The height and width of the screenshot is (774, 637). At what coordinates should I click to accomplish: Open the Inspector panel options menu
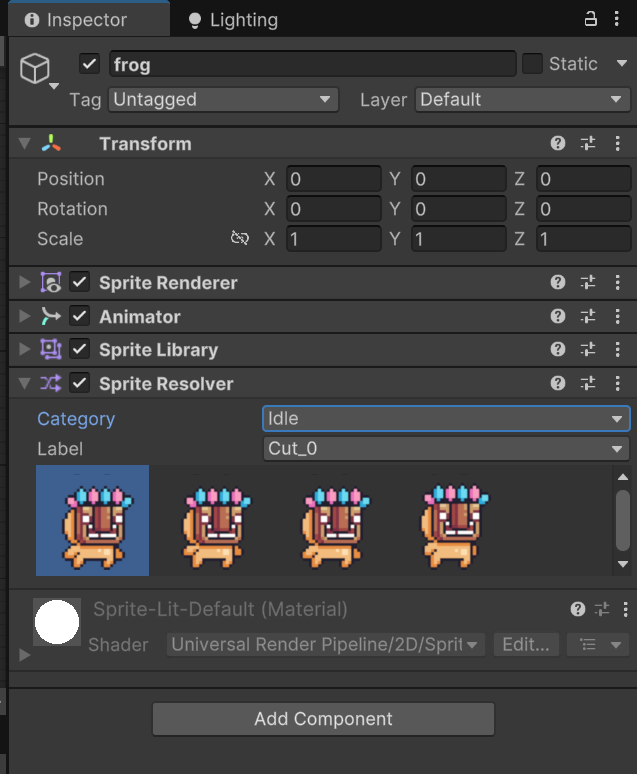(x=617, y=19)
